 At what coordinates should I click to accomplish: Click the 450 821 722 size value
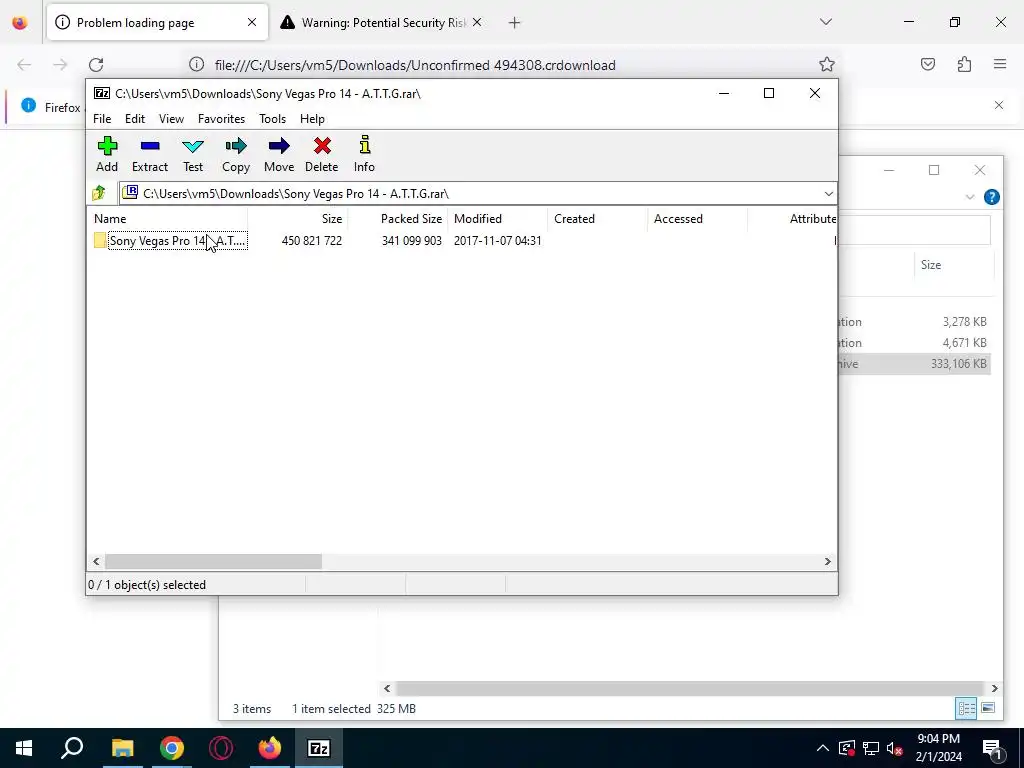tap(312, 240)
